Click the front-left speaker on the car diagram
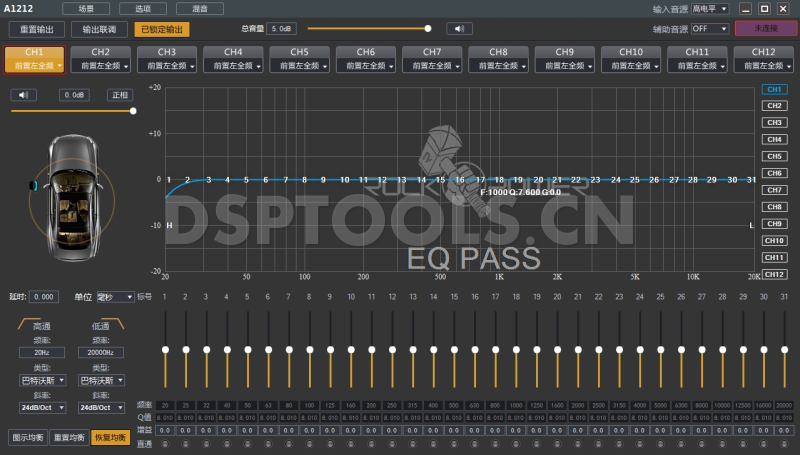Viewport: 800px width, 455px height. point(34,186)
